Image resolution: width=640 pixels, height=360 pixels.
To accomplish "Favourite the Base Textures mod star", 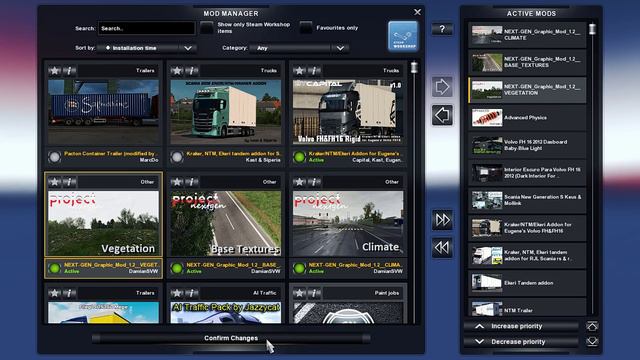I will (177, 182).
